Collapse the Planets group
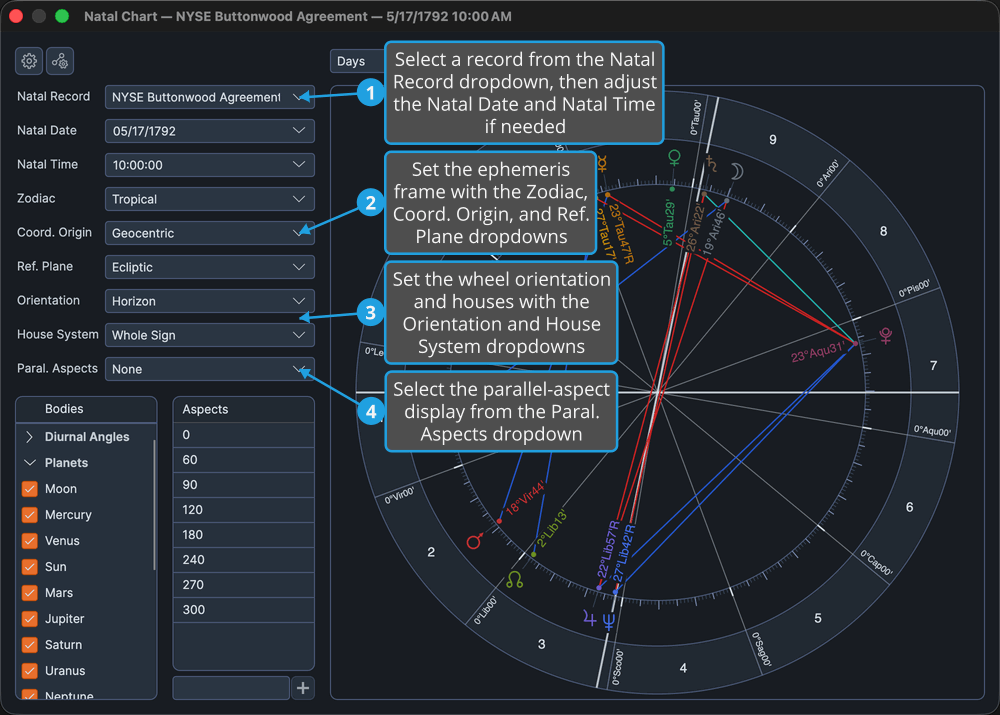Screen dimensions: 1000x715 click(29, 462)
